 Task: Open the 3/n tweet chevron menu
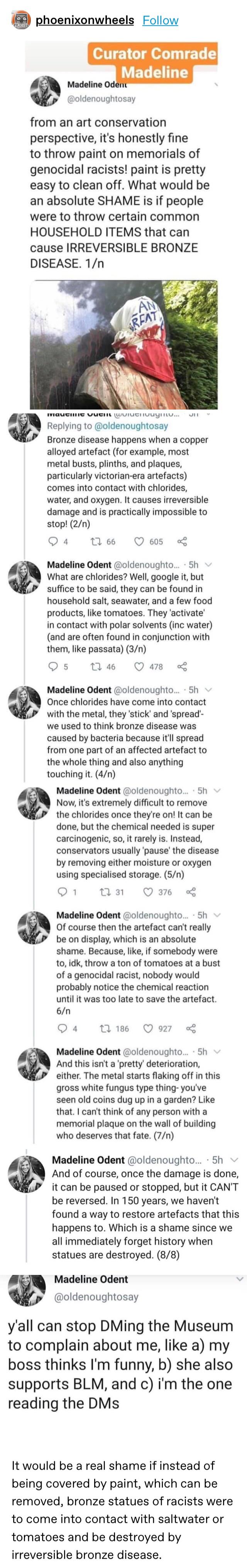click(210, 565)
